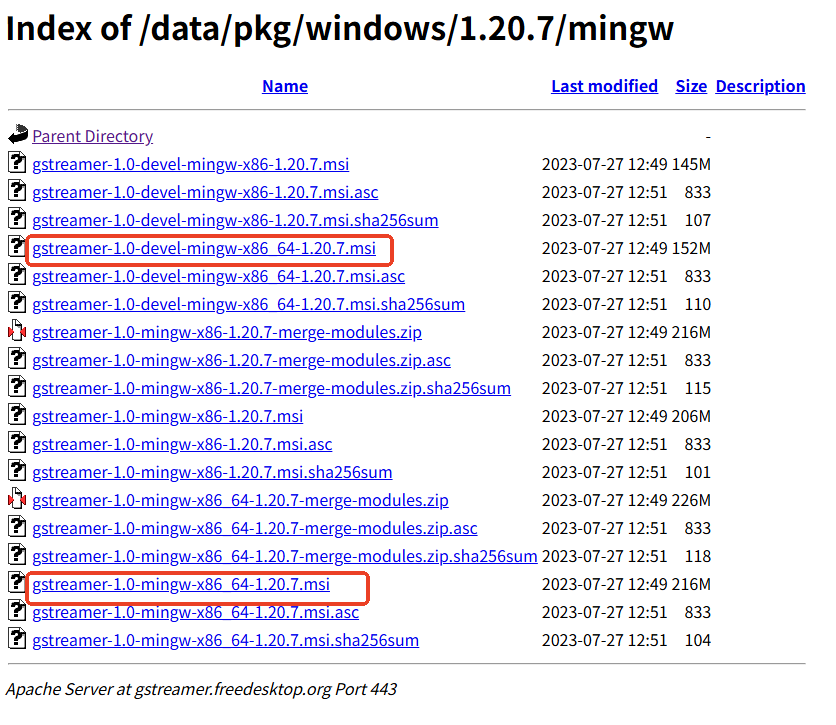Click file icon beside gstreamer-1.0-devel-mingw-x86_64-1.20.7.msi.asc
The width and height of the screenshot is (836, 725).
pos(17,275)
